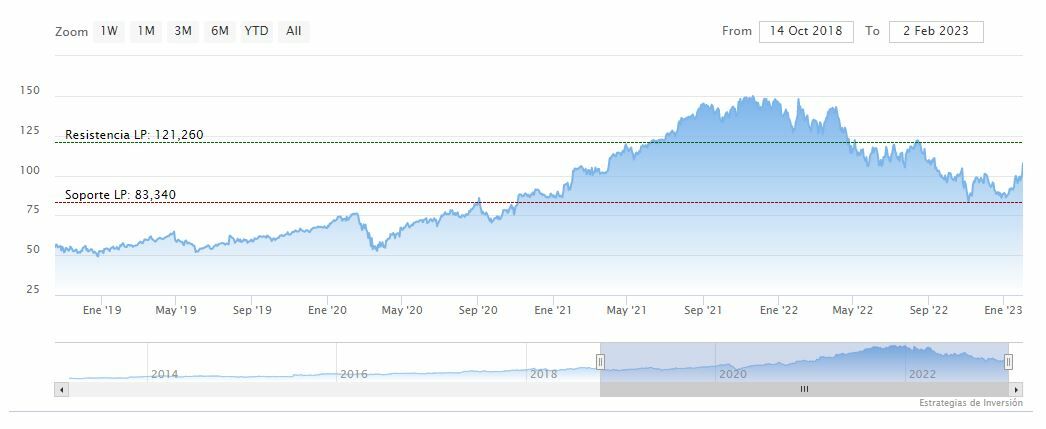Set zoom to 3M

(183, 31)
